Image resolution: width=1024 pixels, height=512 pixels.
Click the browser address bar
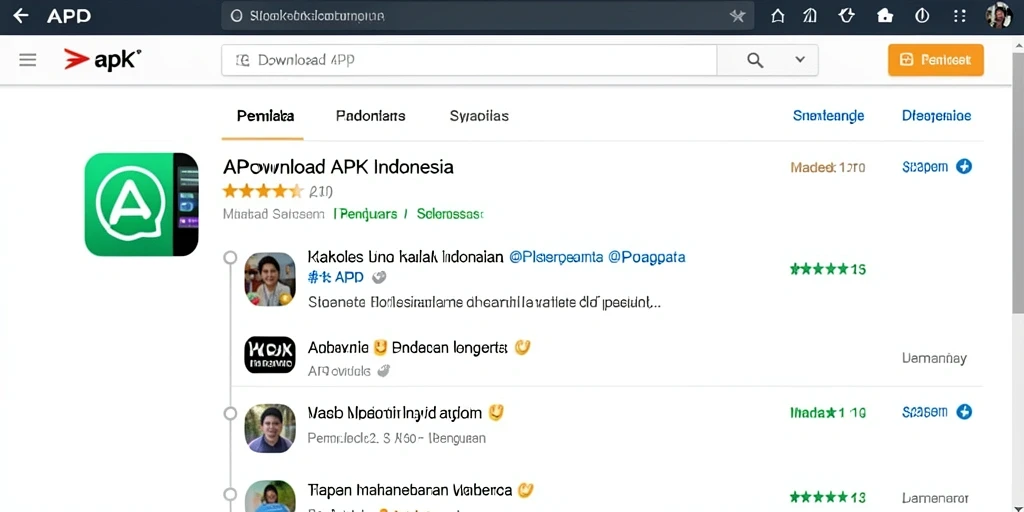pyautogui.click(x=487, y=16)
